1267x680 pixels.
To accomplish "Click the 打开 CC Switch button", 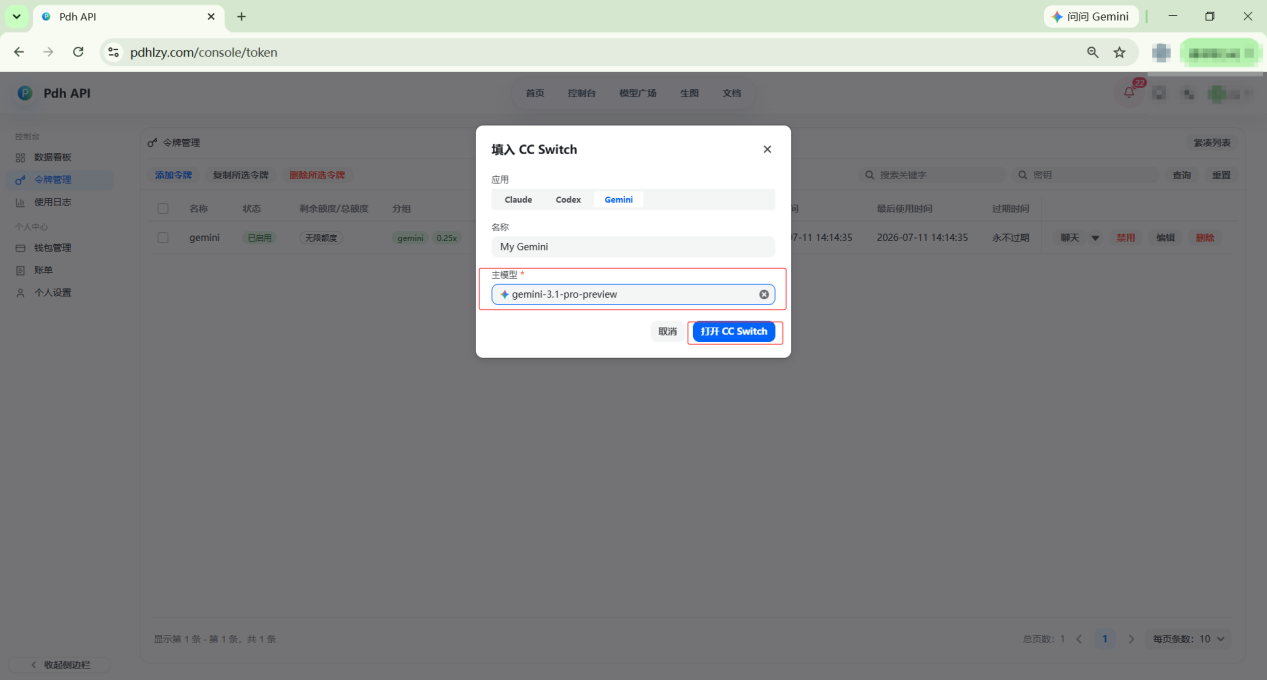I will 734,331.
